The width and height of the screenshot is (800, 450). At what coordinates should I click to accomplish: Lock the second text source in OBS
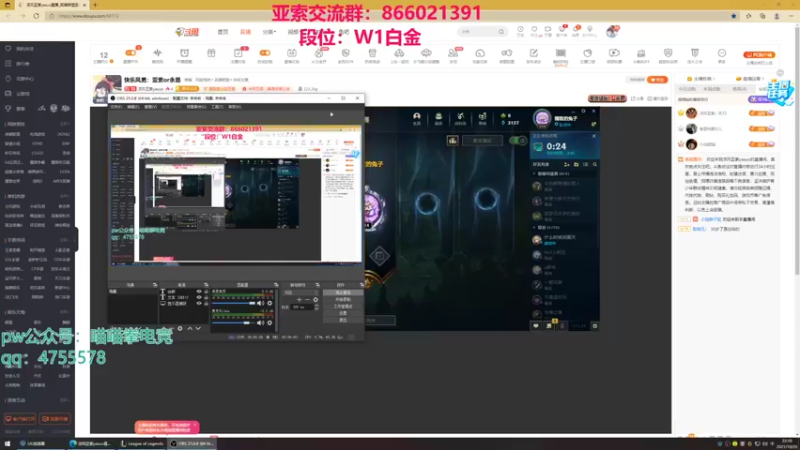pos(206,297)
